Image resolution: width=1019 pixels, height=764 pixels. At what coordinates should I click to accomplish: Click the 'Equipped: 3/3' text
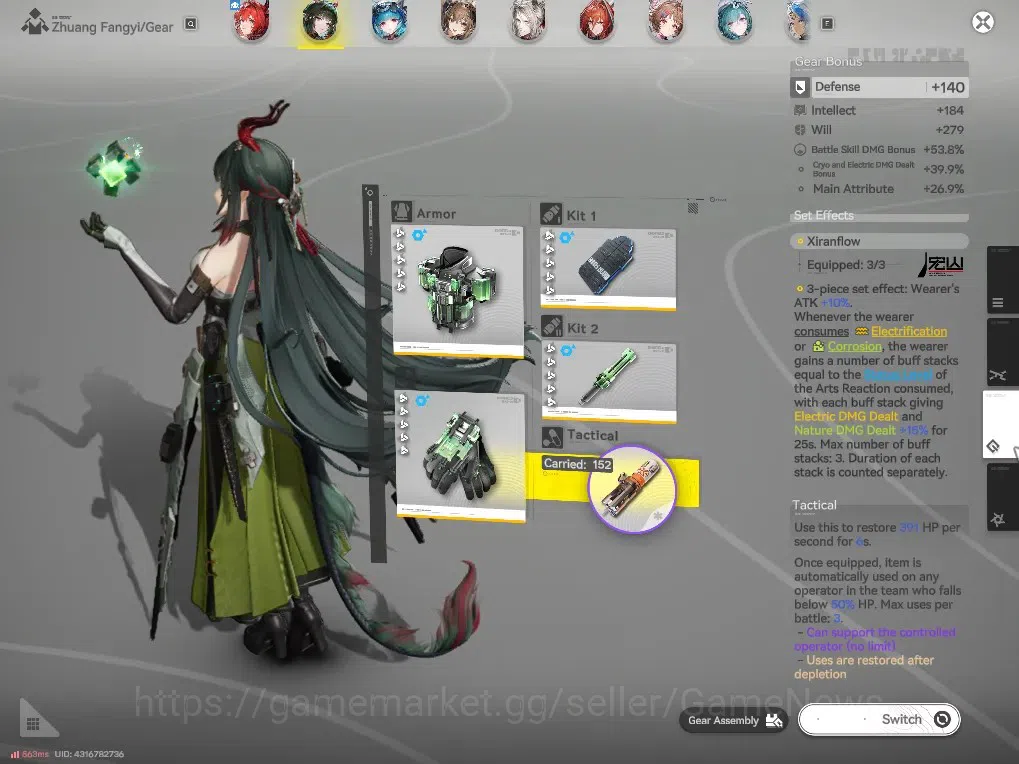(x=846, y=264)
